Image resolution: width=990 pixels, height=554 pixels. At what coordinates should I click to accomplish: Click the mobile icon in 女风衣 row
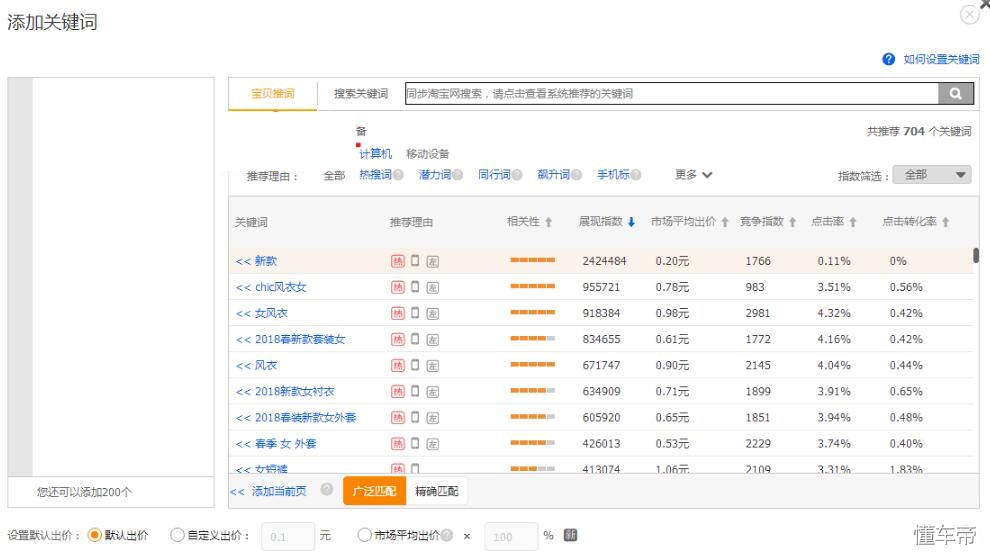click(415, 313)
